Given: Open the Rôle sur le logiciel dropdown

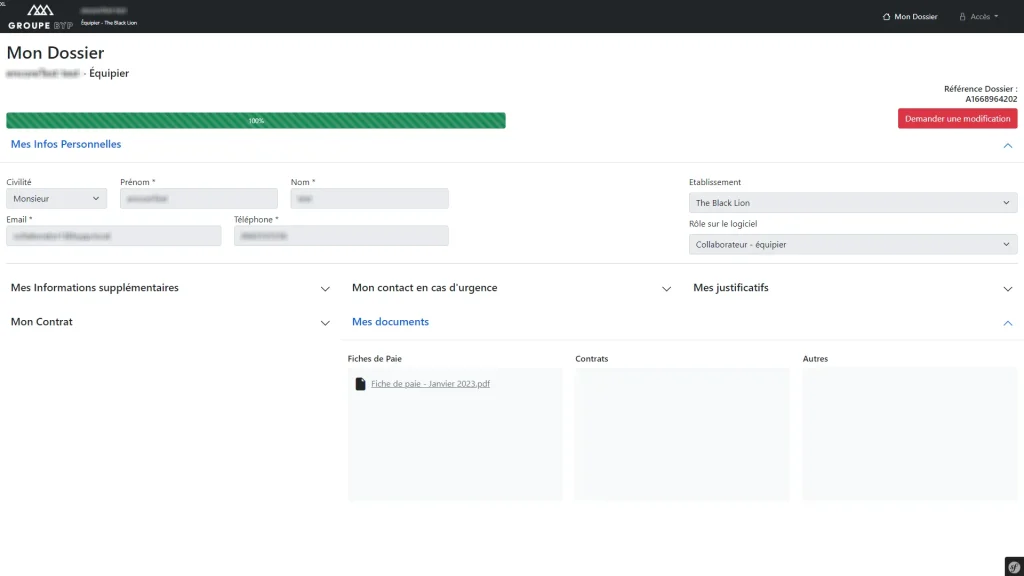Looking at the screenshot, I should [x=852, y=244].
